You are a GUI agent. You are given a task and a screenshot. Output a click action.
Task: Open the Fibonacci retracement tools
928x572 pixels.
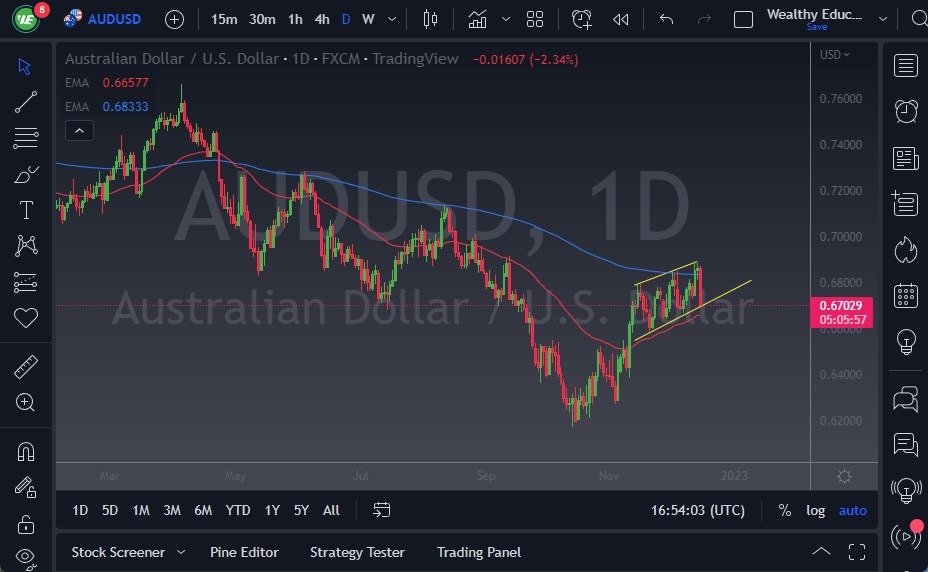coord(25,138)
